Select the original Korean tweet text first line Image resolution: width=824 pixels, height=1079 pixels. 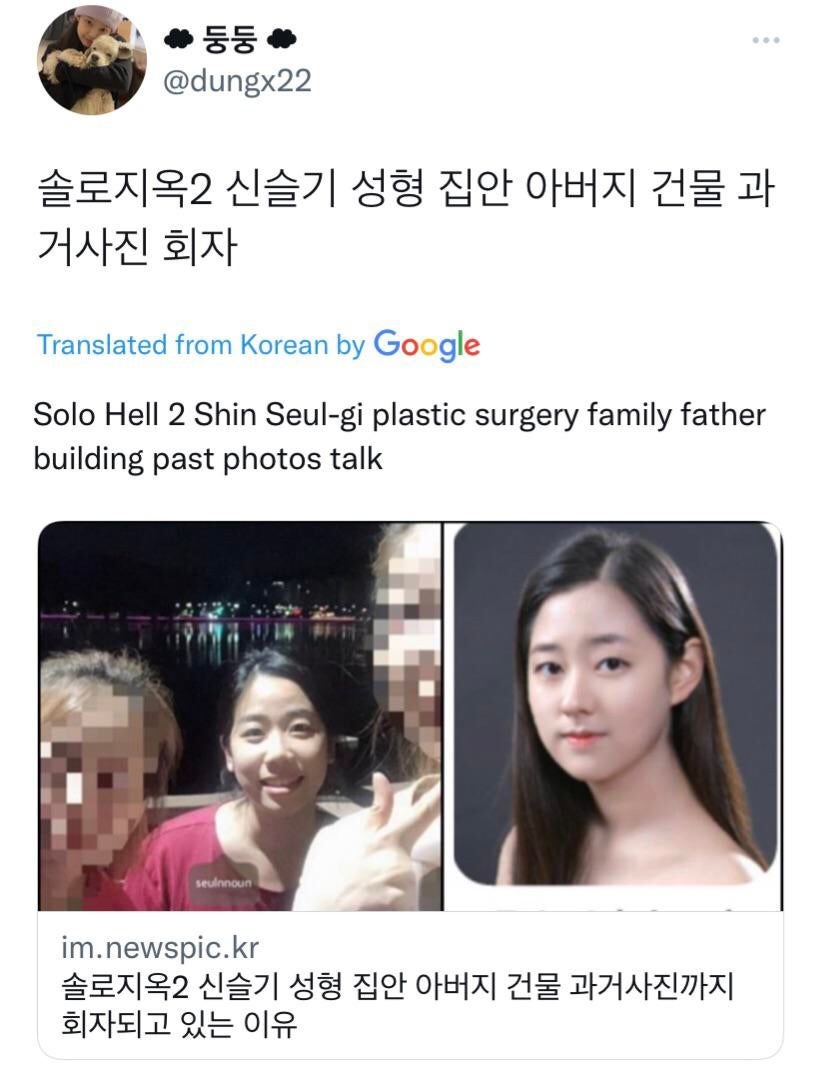[x=406, y=189]
